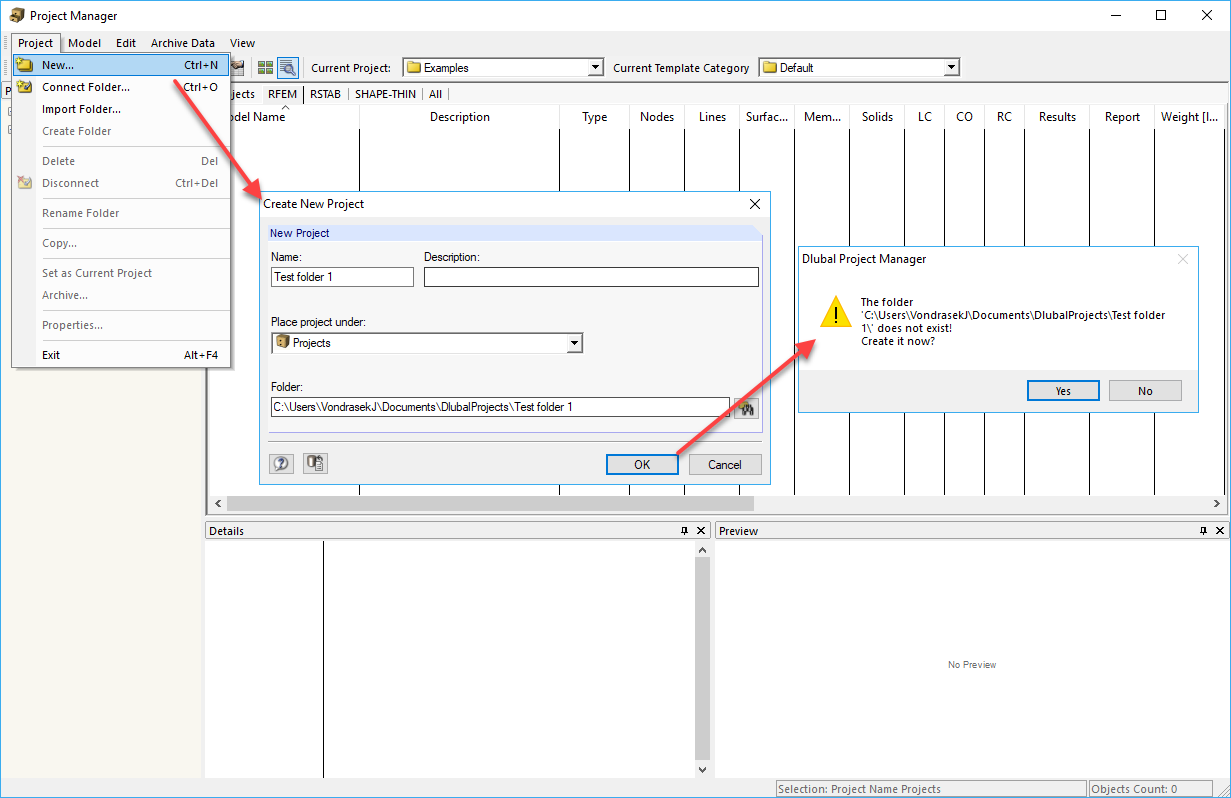Switch to thumbnail view toolbar icon
Viewport: 1231px width, 798px height.
[x=265, y=68]
